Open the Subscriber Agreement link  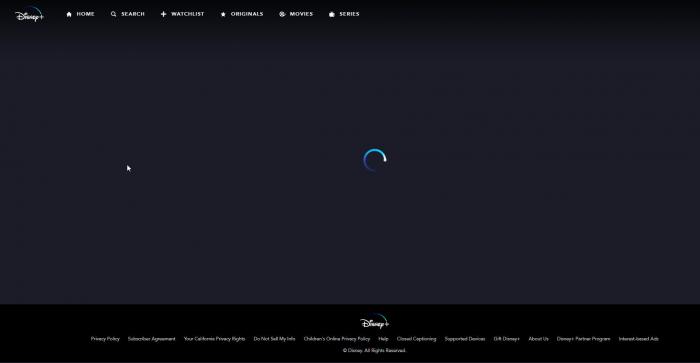pyautogui.click(x=152, y=339)
